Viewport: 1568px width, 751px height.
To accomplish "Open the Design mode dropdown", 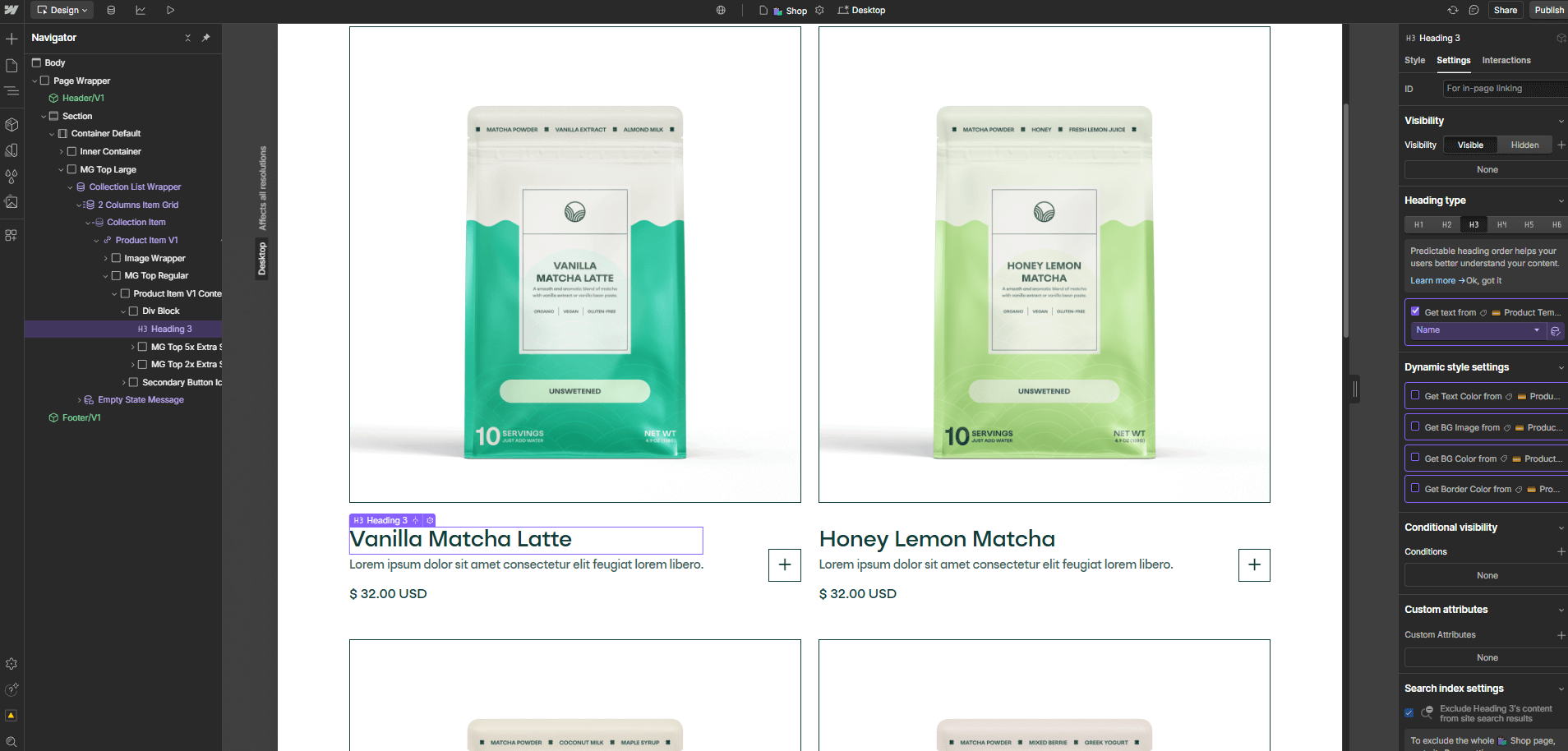I will (x=62, y=10).
